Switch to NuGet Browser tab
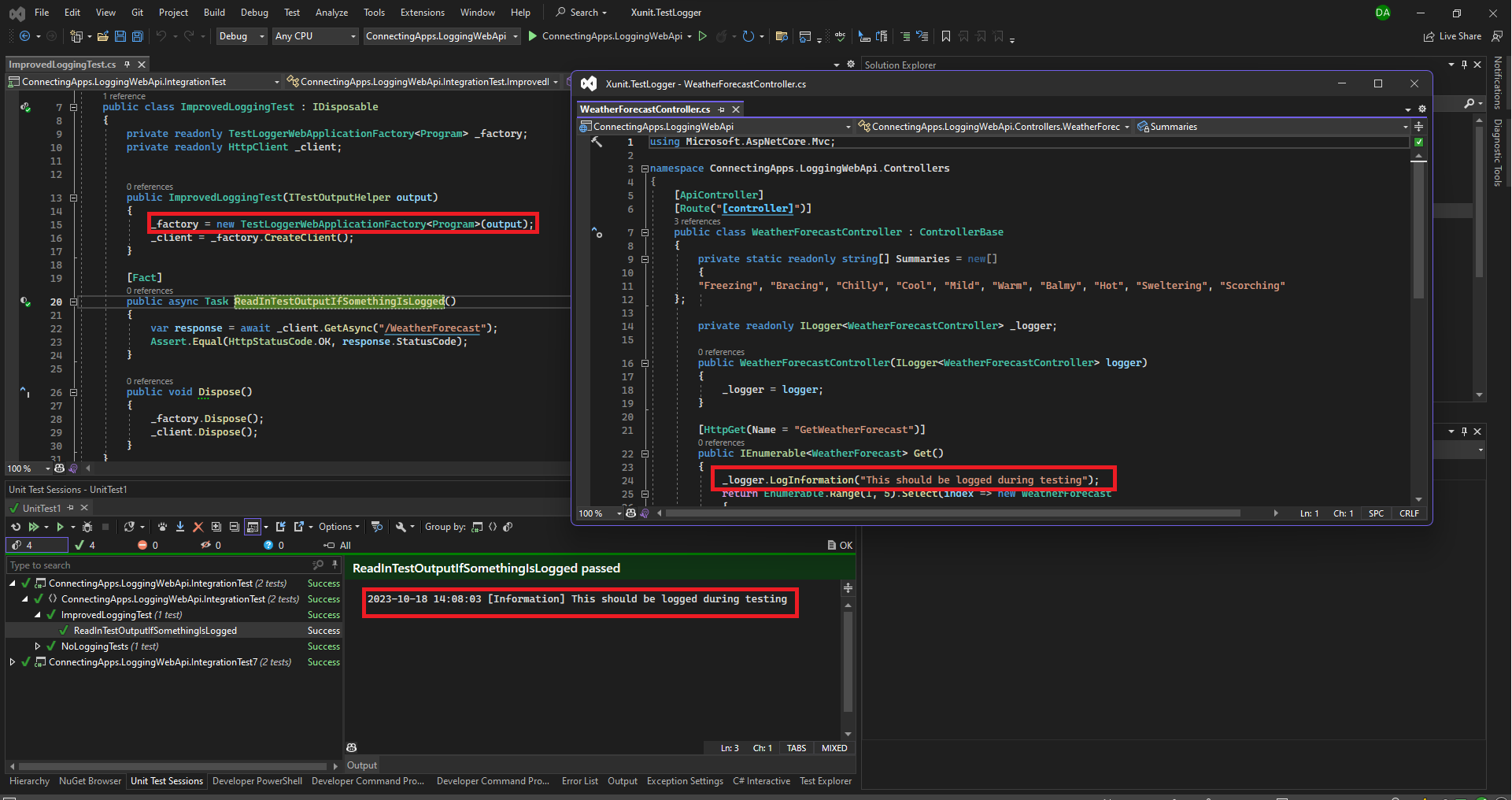 (90, 781)
